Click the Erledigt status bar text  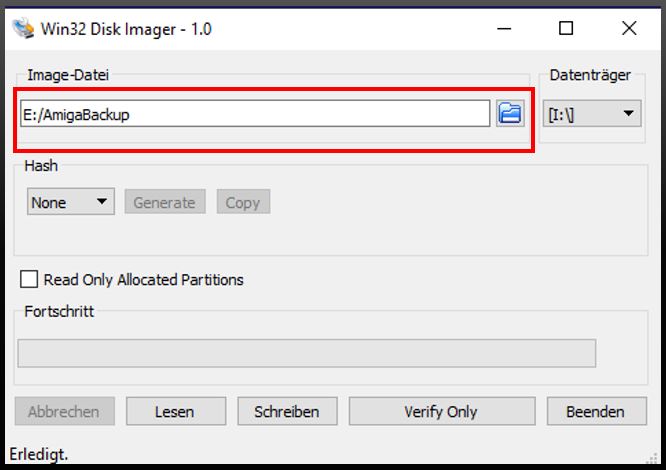pyautogui.click(x=40, y=454)
